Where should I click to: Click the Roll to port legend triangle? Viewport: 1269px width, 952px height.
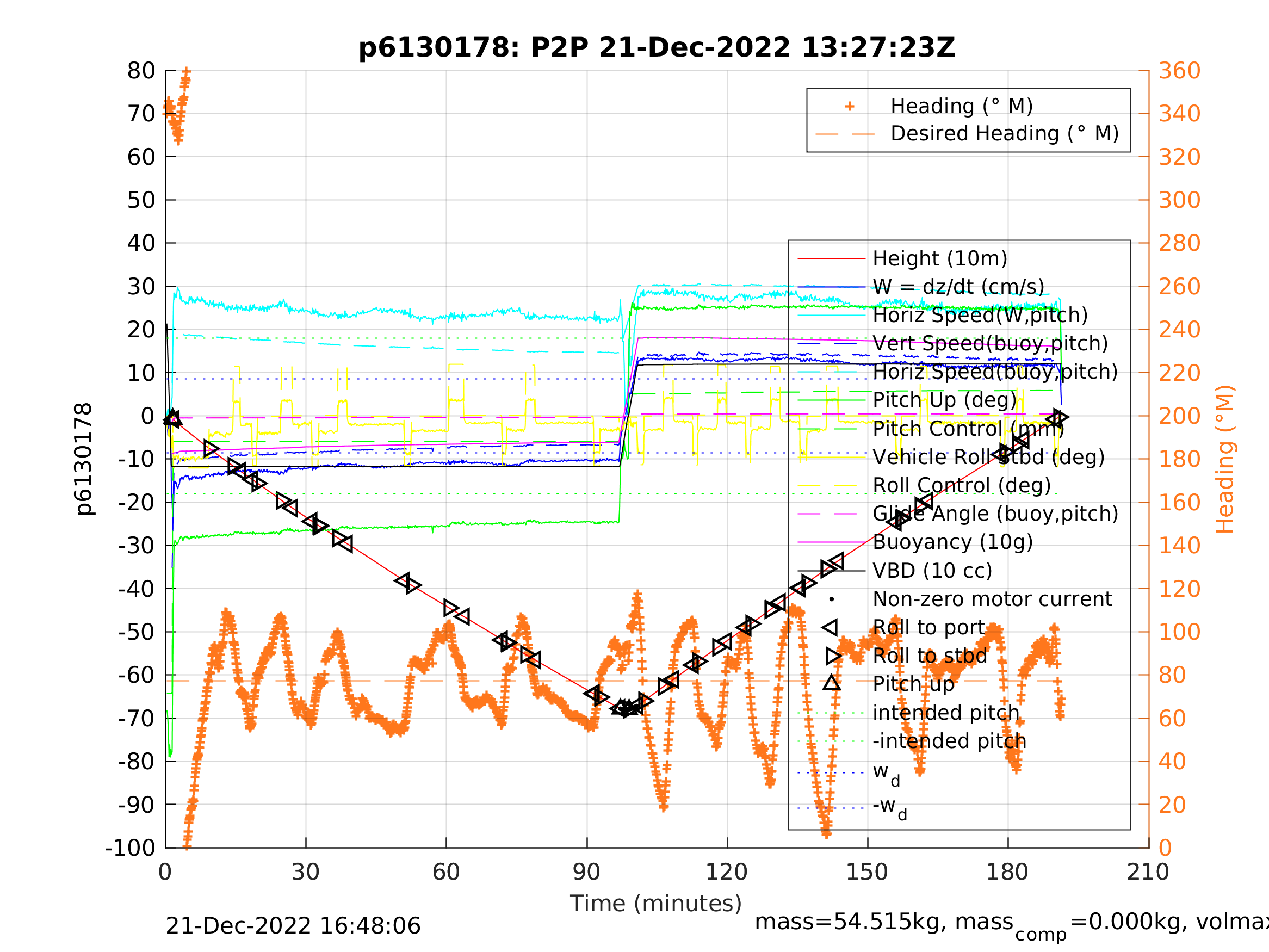click(831, 628)
